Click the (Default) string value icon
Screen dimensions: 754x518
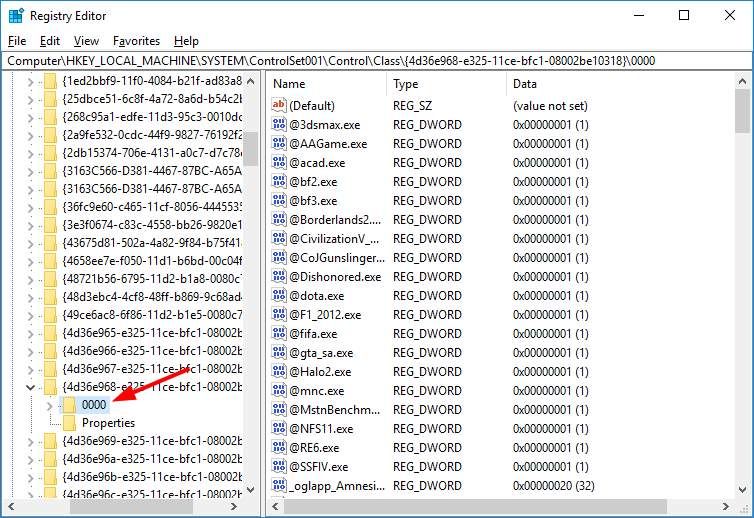pos(280,106)
